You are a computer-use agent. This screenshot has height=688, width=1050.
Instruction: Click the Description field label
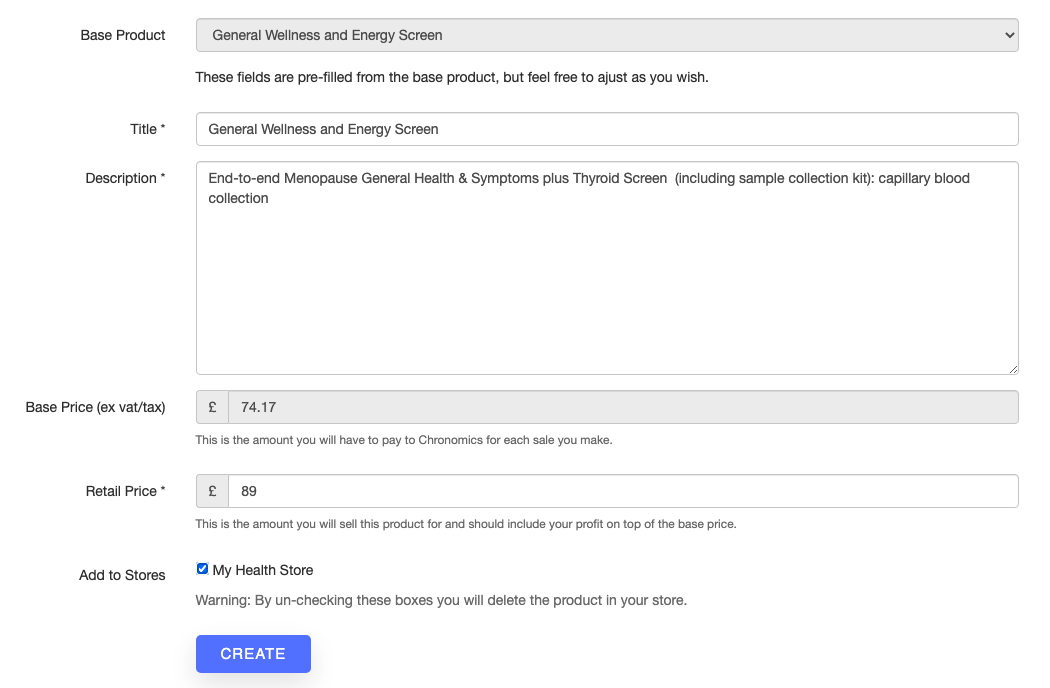point(125,178)
